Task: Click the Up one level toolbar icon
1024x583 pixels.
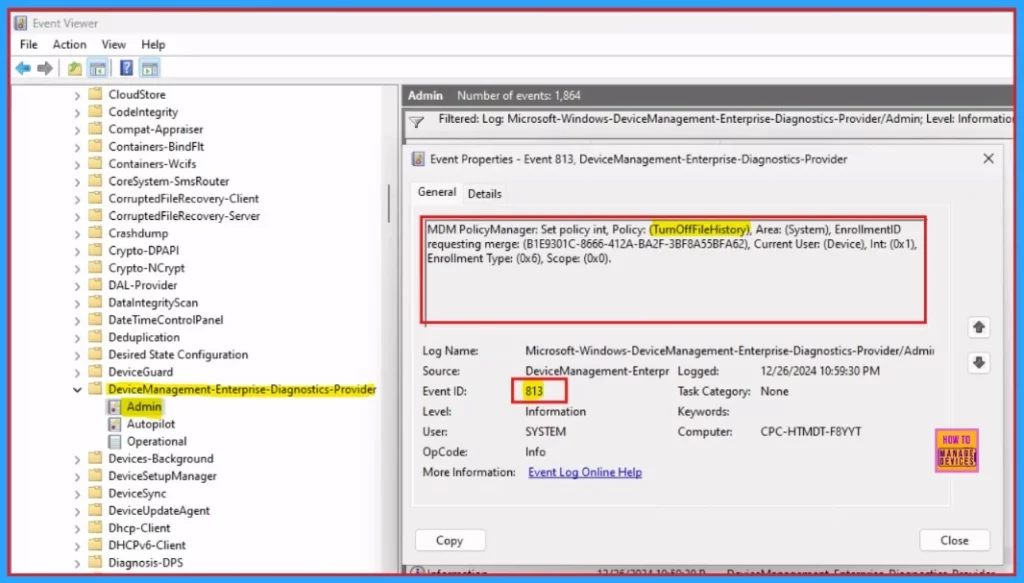Action: pyautogui.click(x=75, y=68)
